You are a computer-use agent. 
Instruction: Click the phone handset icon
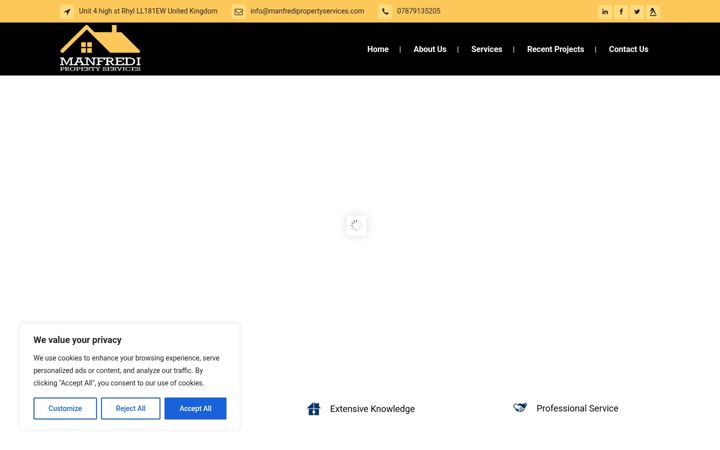(x=385, y=11)
